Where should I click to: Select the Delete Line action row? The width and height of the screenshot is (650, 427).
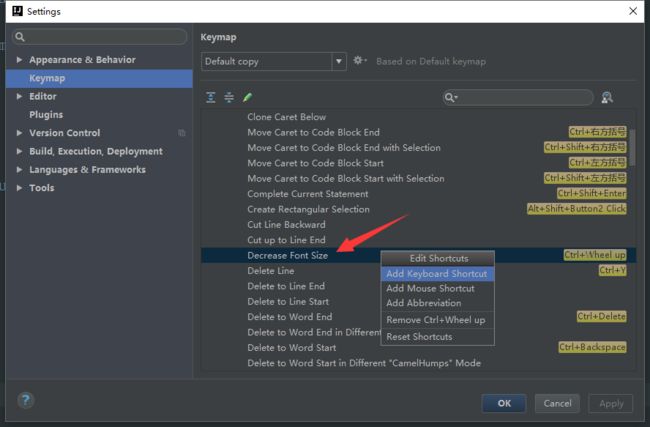click(x=418, y=271)
